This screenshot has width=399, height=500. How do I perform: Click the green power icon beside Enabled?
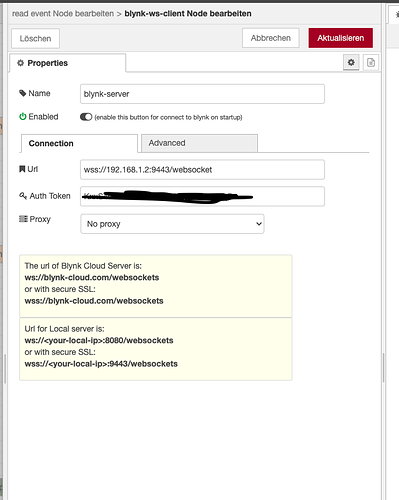23,117
